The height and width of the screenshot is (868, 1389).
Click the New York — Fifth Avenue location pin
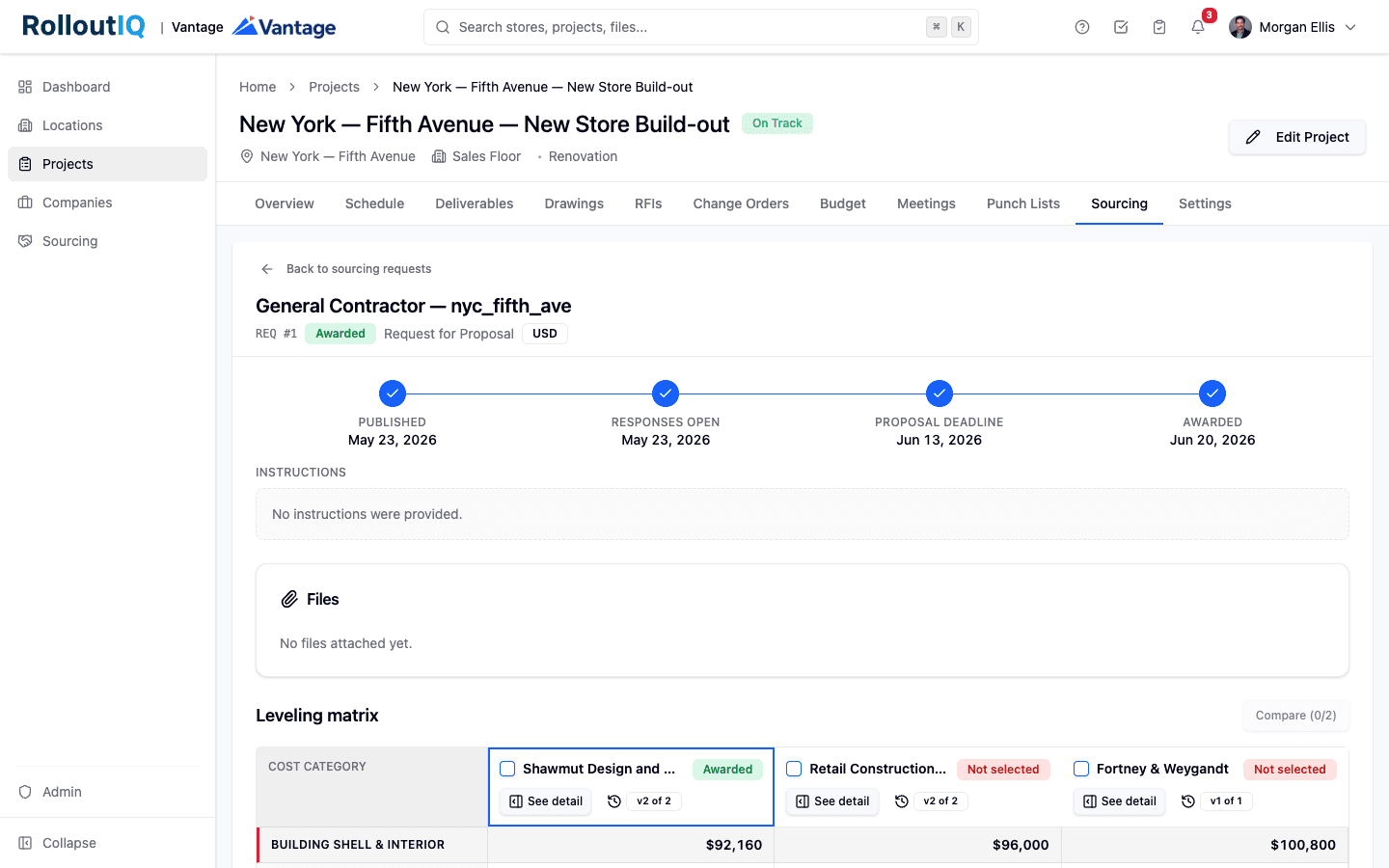(x=247, y=156)
